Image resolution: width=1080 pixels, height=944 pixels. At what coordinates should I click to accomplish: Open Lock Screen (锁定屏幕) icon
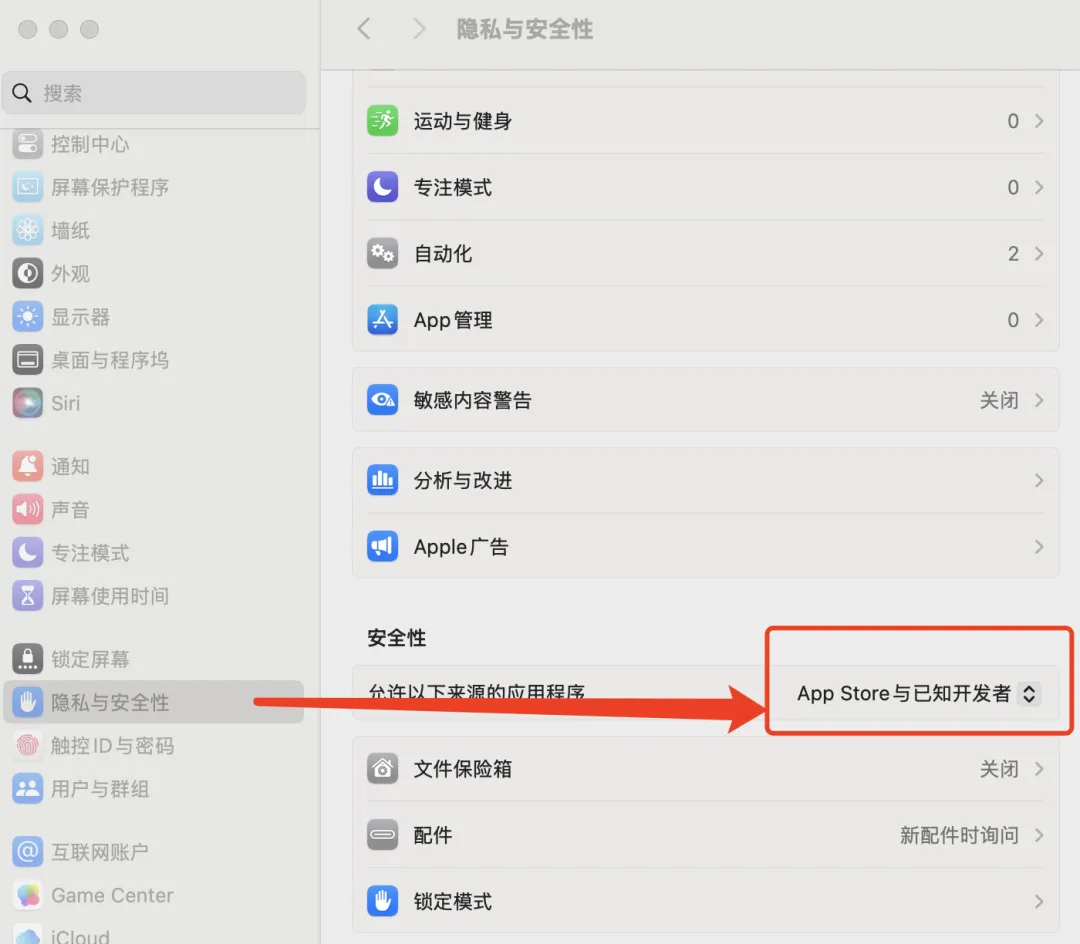(x=28, y=659)
